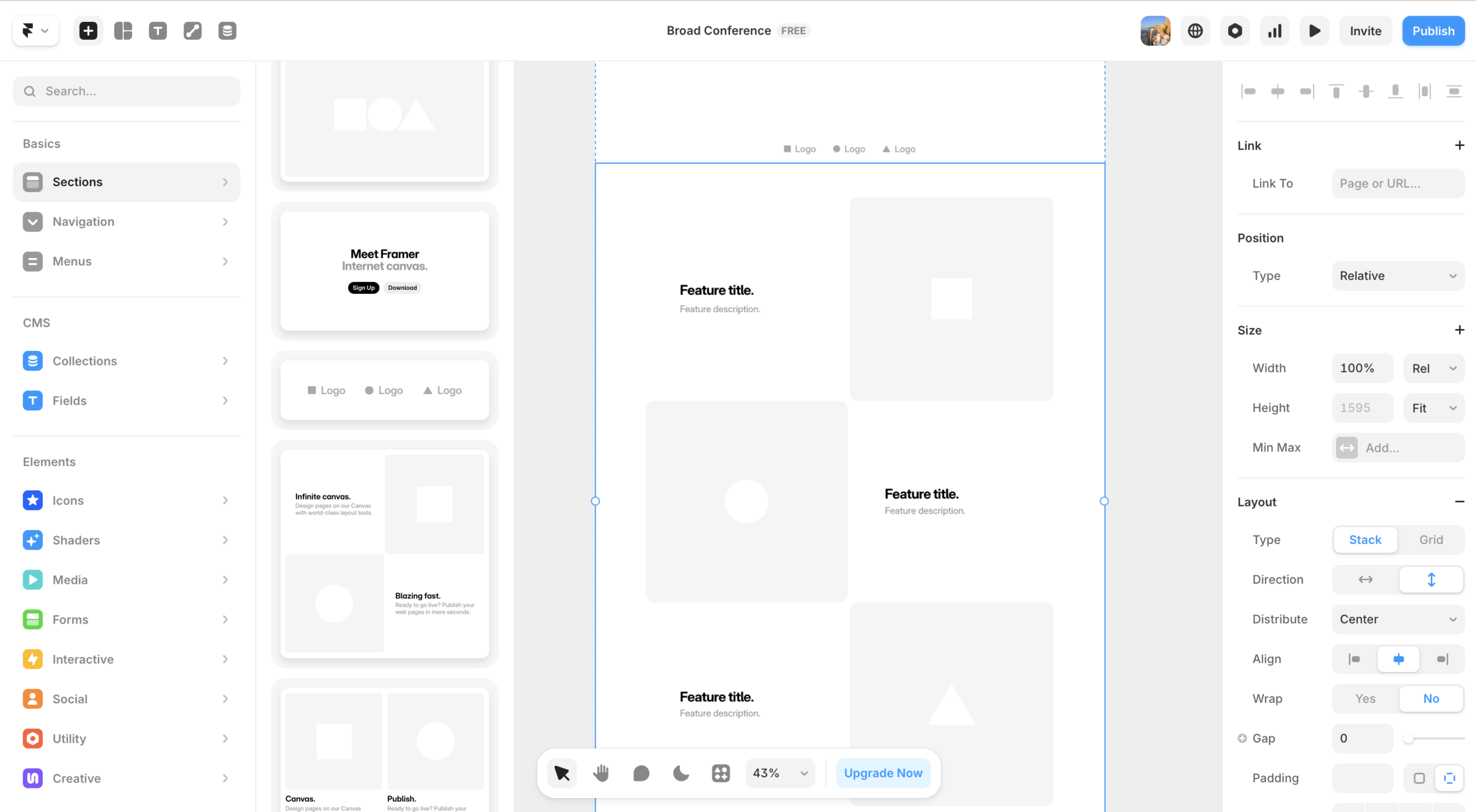Add a new Link with plus icon

point(1459,145)
